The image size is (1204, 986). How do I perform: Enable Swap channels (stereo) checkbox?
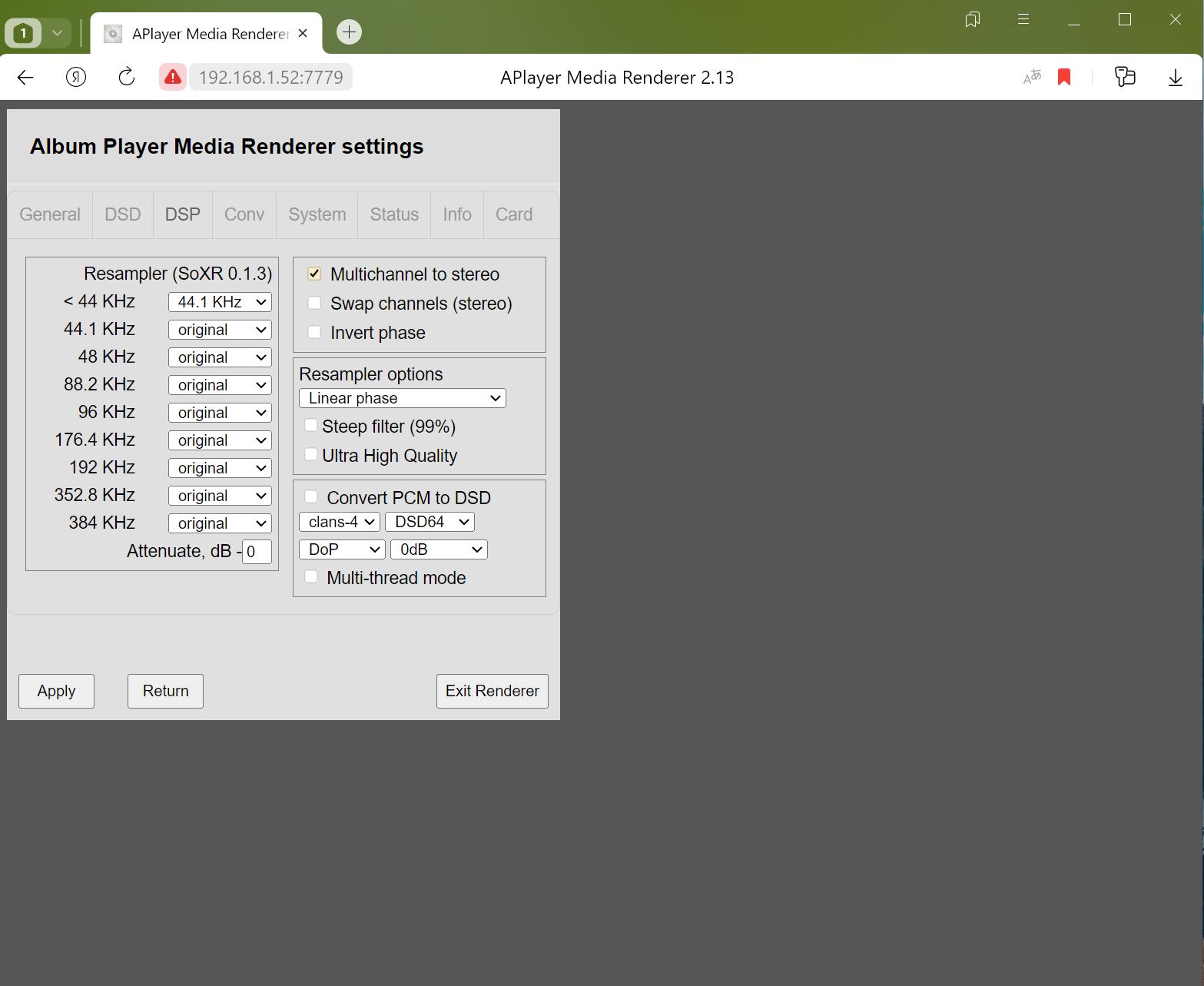(314, 303)
